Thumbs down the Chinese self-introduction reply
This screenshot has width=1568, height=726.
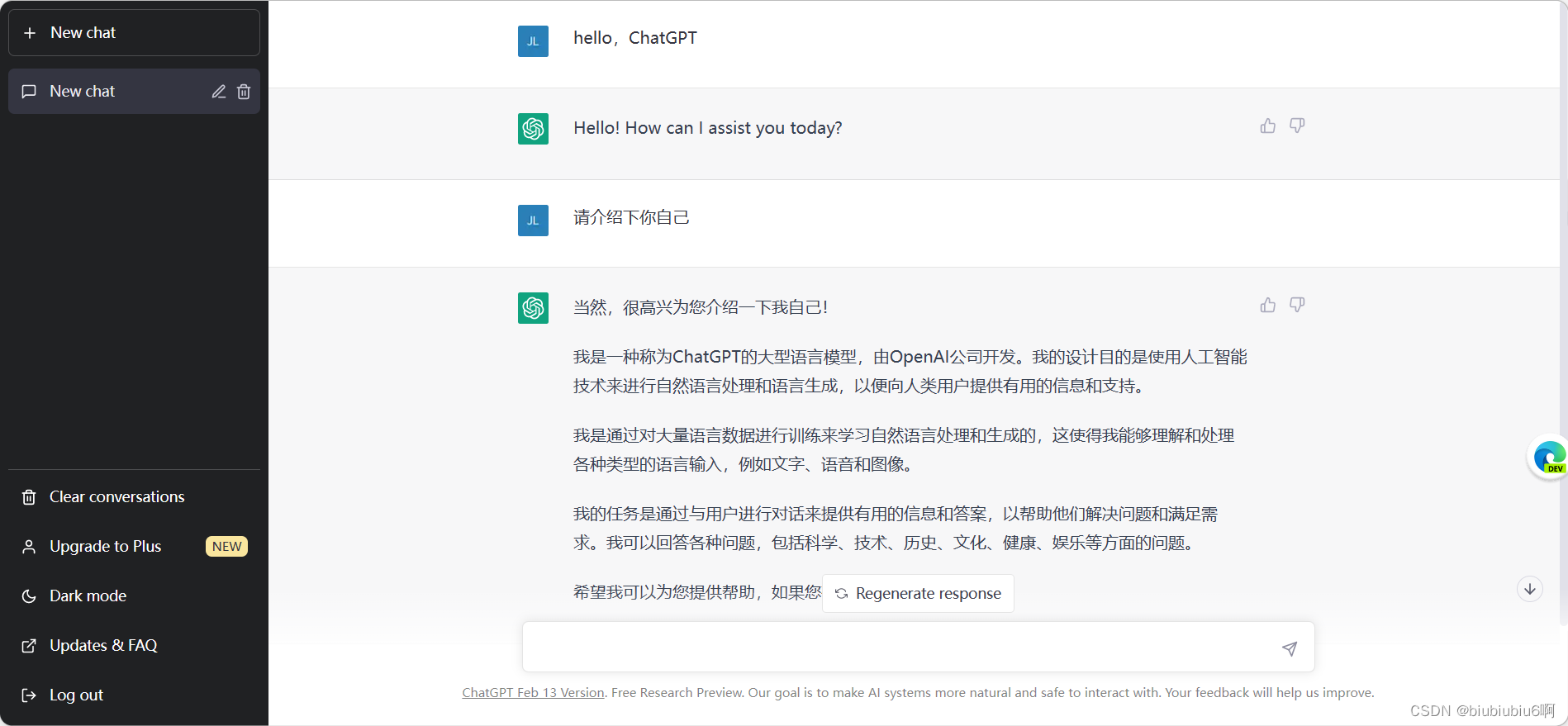1297,305
